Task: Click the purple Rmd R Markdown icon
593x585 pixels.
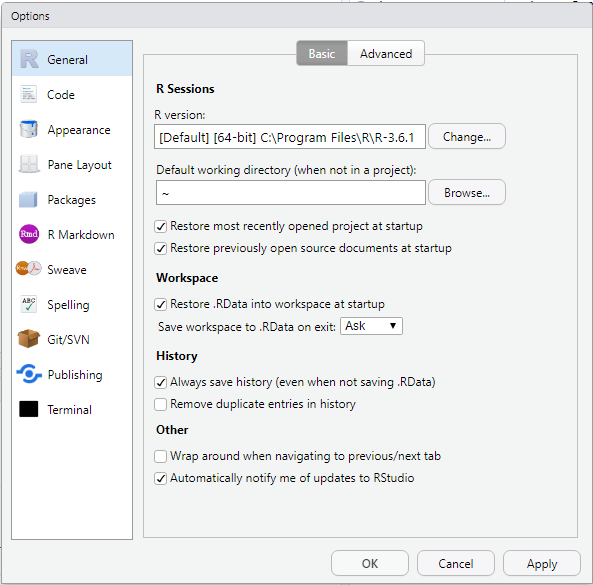Action: [x=29, y=234]
